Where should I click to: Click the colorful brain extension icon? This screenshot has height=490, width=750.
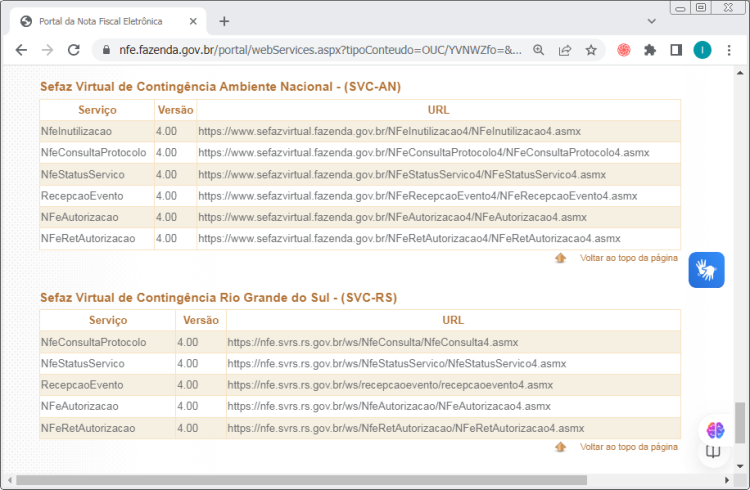pos(715,430)
